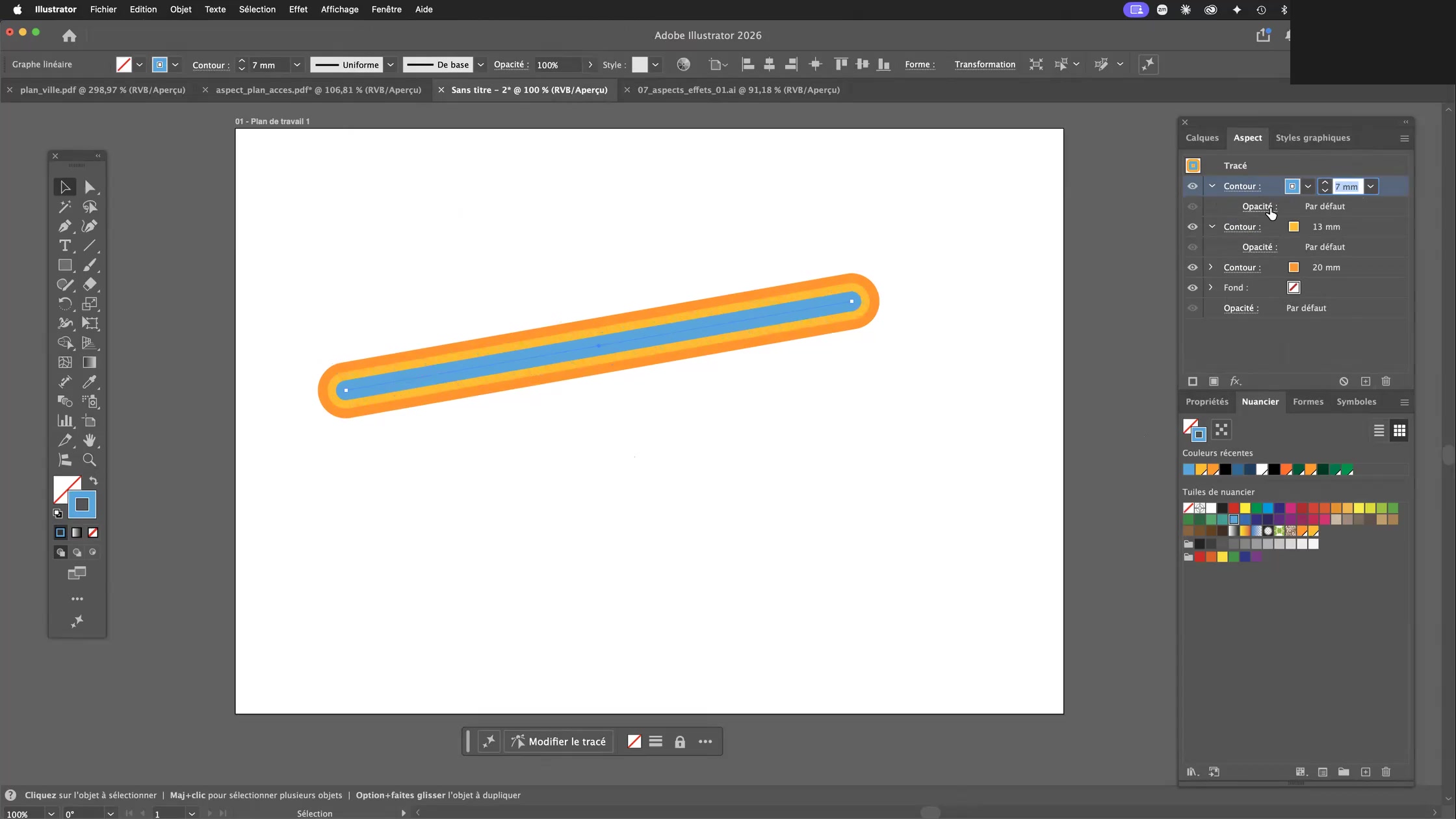Select the Rectangle tool

pos(65,265)
